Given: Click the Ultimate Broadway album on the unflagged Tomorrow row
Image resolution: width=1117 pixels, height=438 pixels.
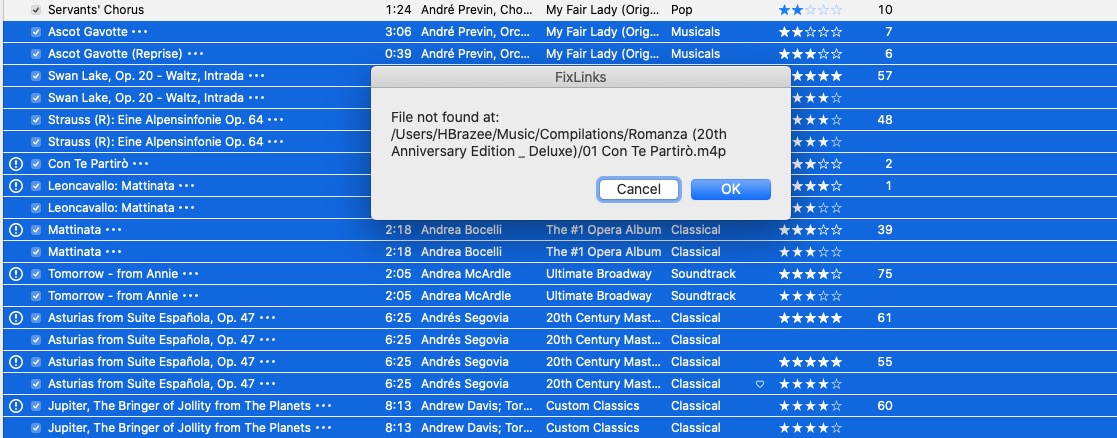Looking at the screenshot, I should coord(598,296).
